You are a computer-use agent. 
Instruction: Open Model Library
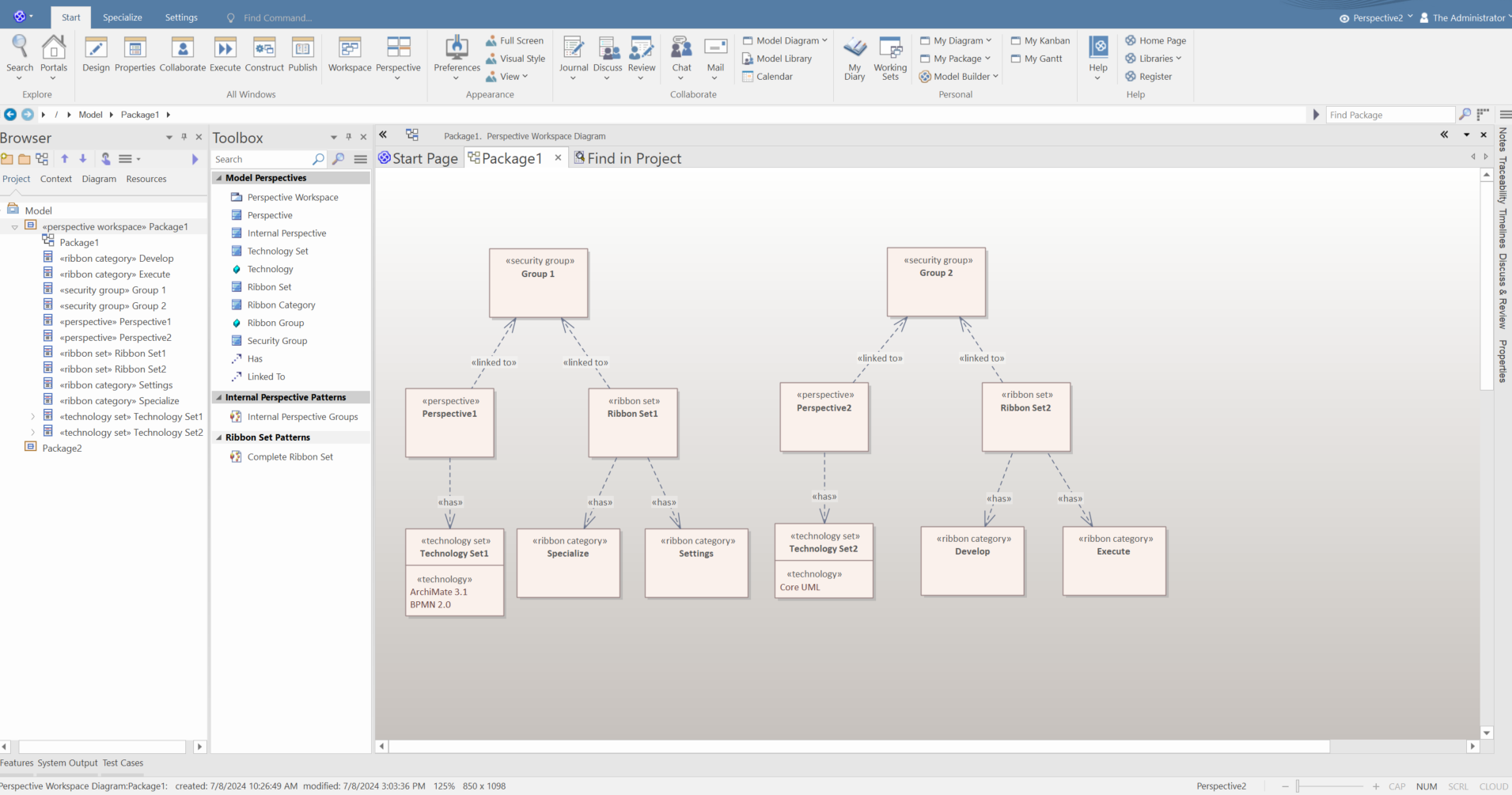pos(777,59)
